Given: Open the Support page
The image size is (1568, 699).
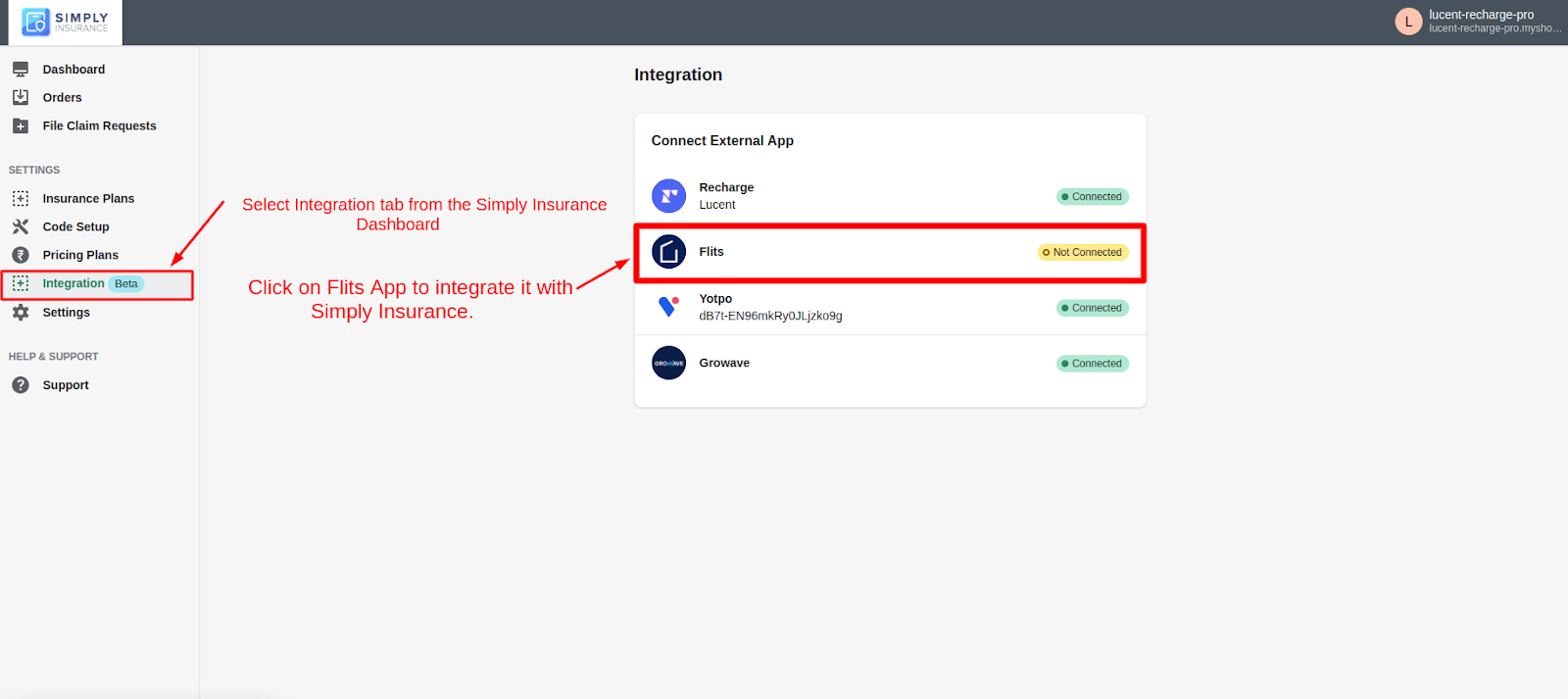Looking at the screenshot, I should pyautogui.click(x=66, y=385).
